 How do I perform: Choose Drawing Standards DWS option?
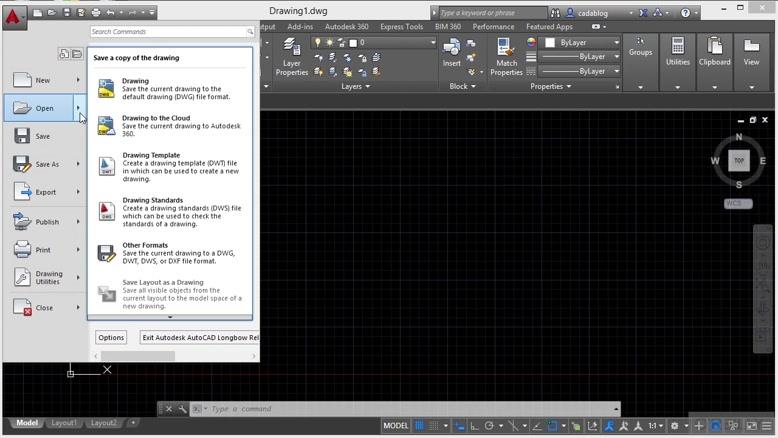(x=170, y=212)
